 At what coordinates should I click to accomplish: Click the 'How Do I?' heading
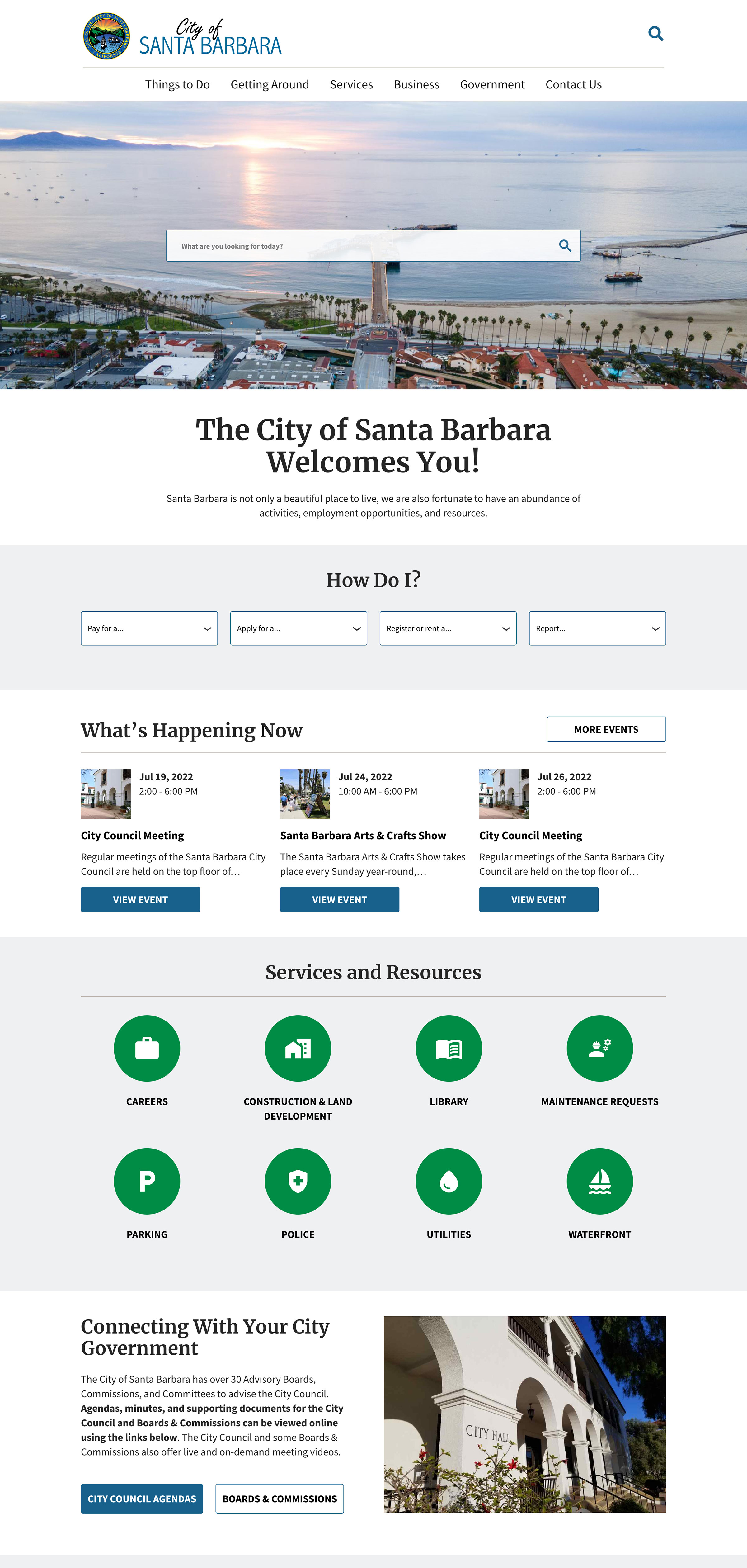point(374,580)
